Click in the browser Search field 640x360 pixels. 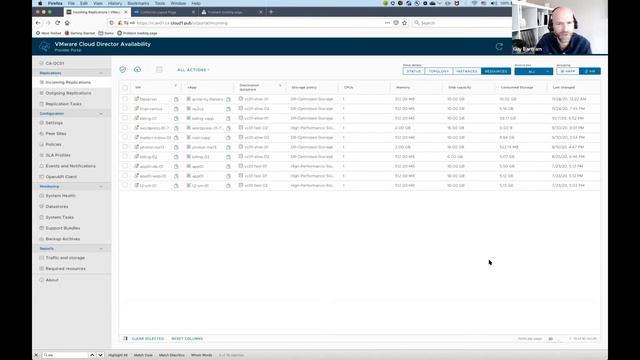click(x=461, y=23)
